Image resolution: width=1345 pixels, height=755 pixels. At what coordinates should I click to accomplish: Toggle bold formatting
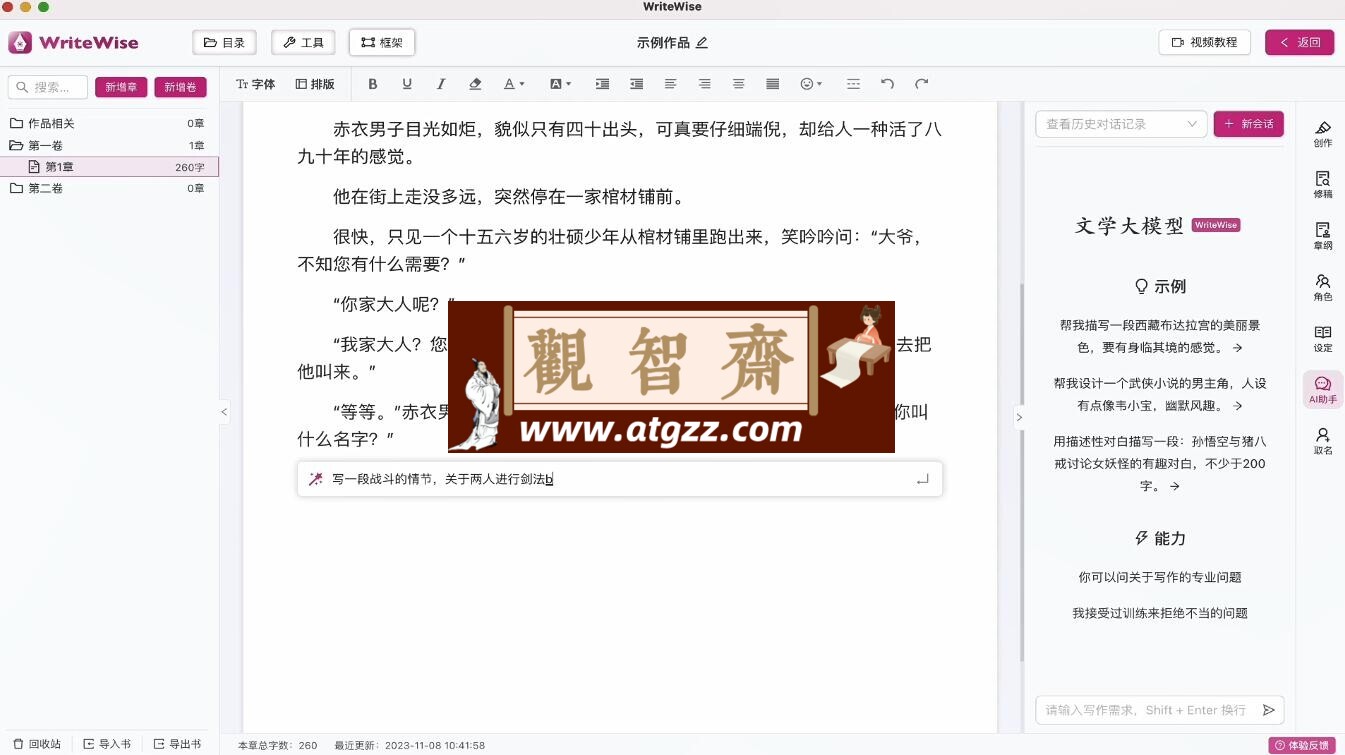[373, 84]
